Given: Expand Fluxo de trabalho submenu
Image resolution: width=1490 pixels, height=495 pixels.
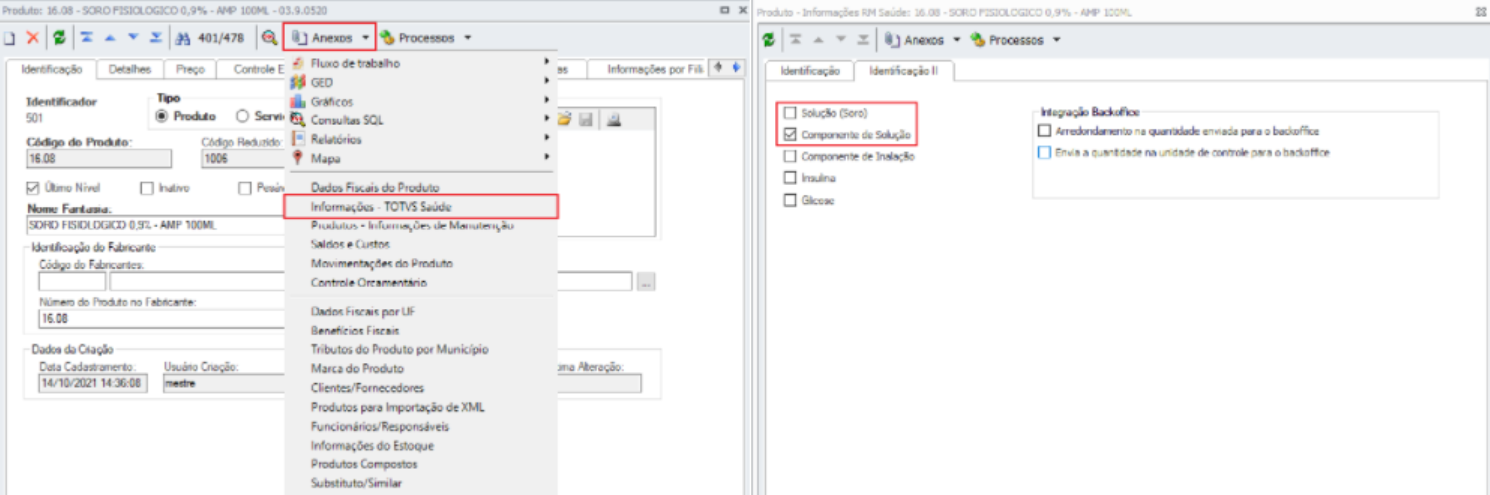Looking at the screenshot, I should (420, 63).
